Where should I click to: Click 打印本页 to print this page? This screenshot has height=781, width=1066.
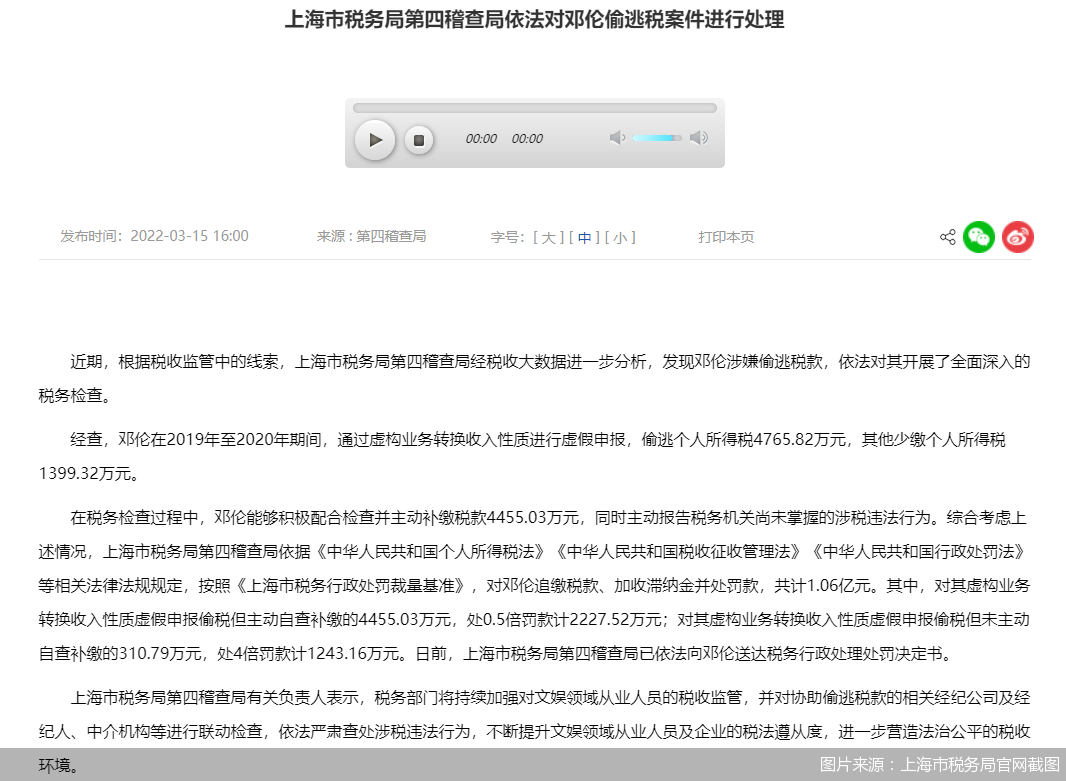tap(726, 237)
